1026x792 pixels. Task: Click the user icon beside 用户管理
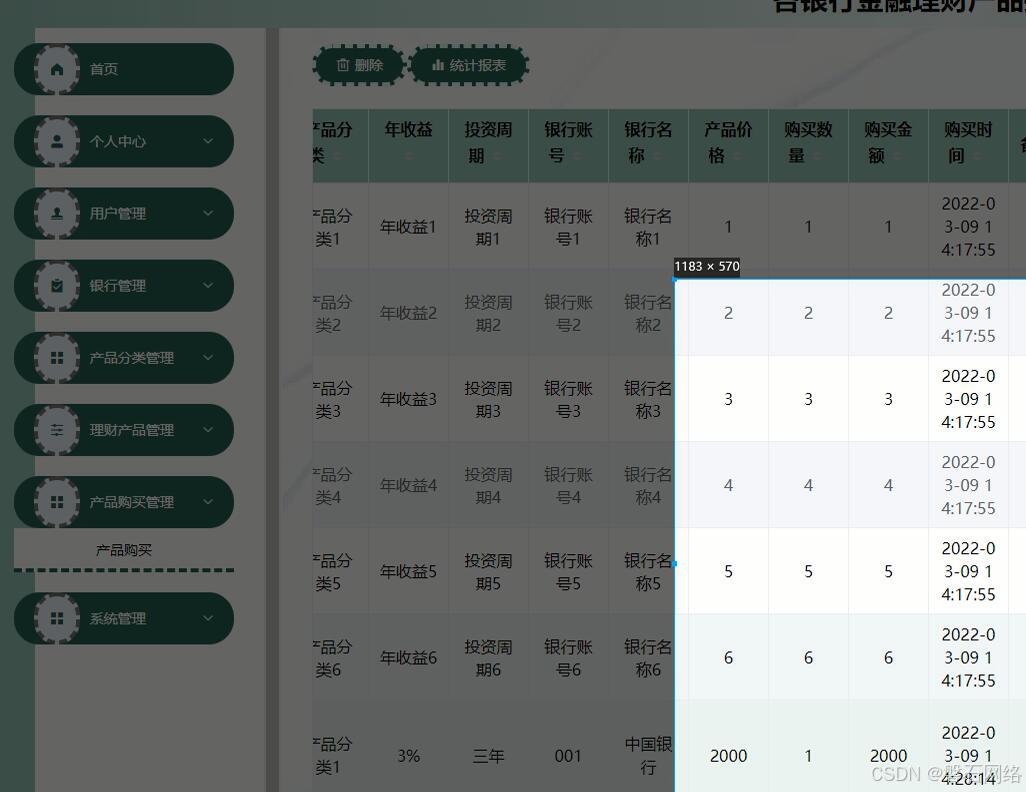[x=57, y=213]
